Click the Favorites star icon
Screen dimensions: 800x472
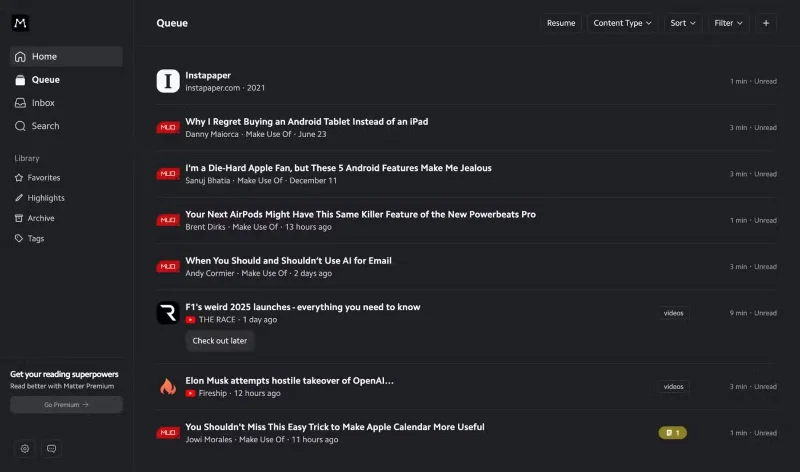coord(19,178)
